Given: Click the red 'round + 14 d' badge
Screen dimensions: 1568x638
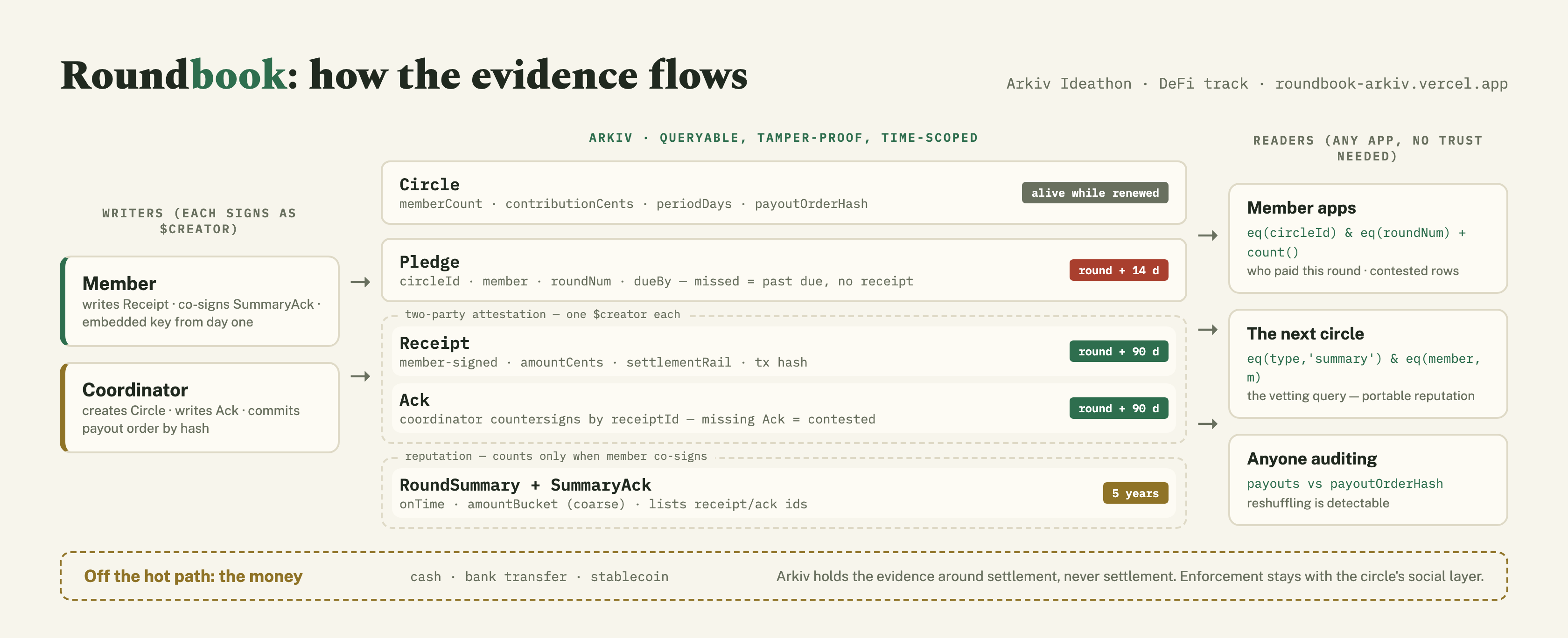Looking at the screenshot, I should (x=1118, y=270).
